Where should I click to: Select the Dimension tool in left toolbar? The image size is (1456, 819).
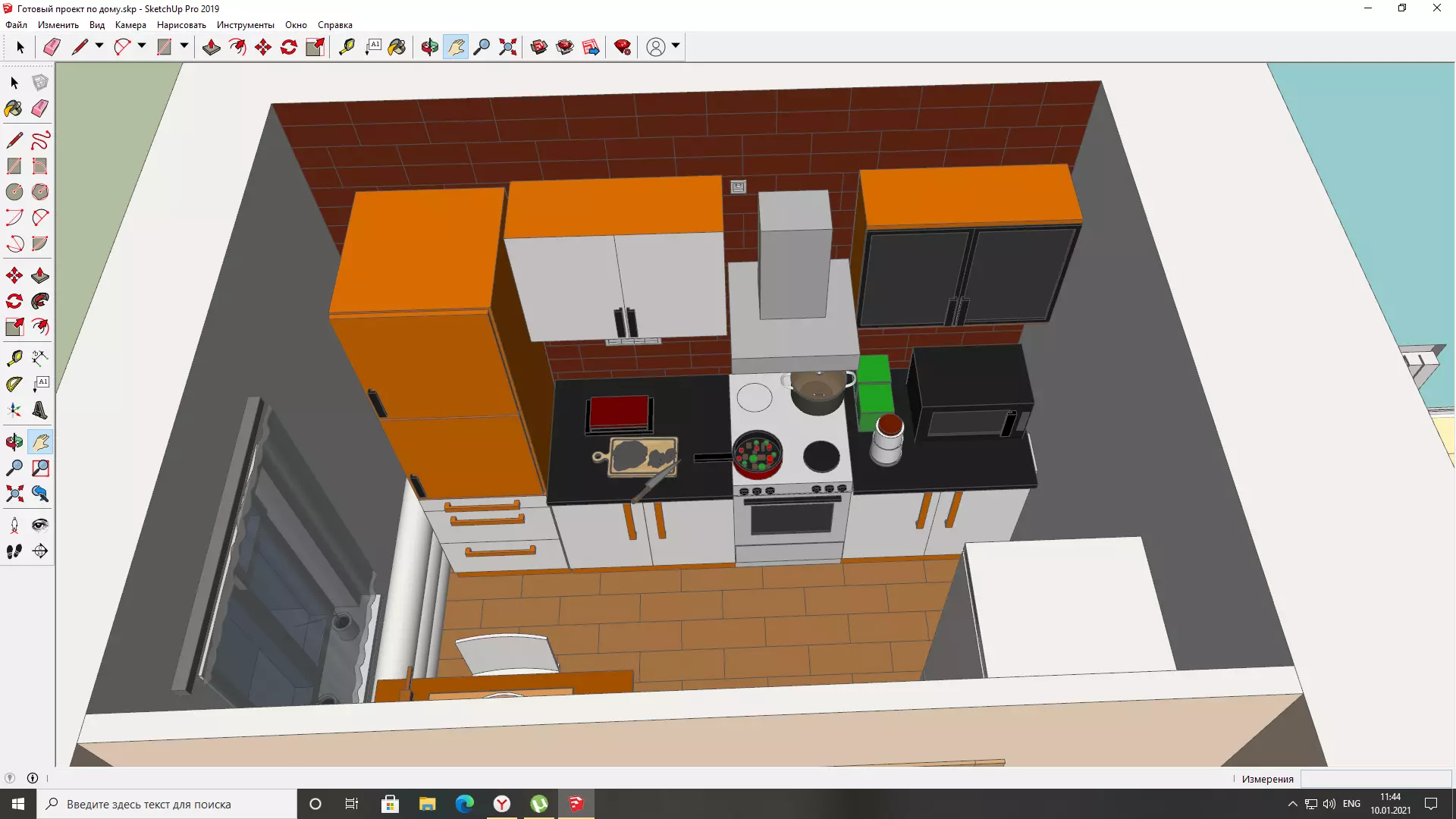click(40, 358)
